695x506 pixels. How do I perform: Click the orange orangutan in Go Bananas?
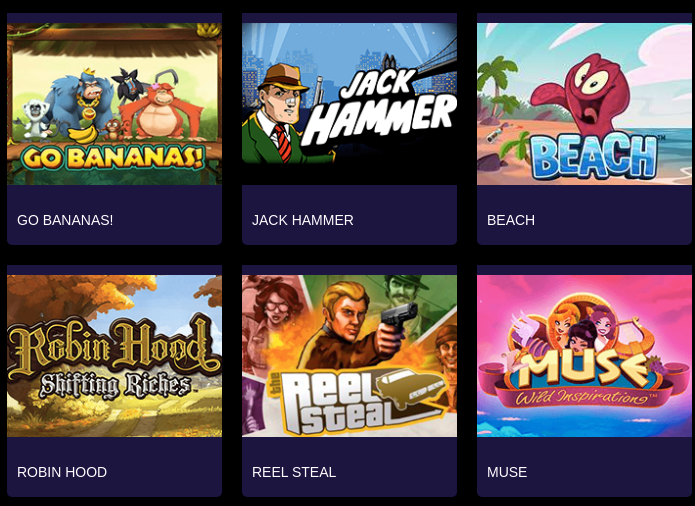click(x=160, y=111)
